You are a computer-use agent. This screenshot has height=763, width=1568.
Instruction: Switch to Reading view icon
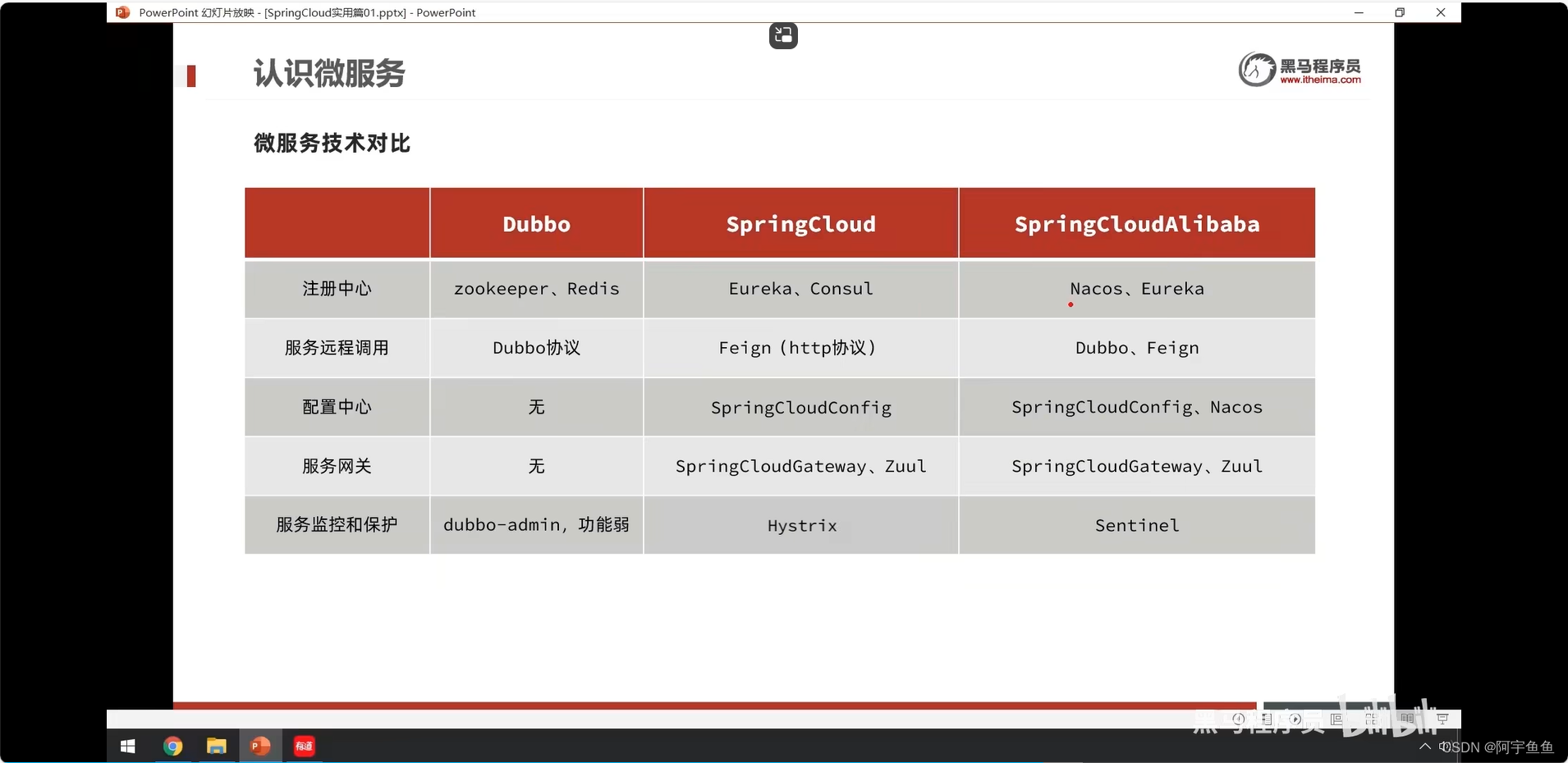click(1408, 719)
